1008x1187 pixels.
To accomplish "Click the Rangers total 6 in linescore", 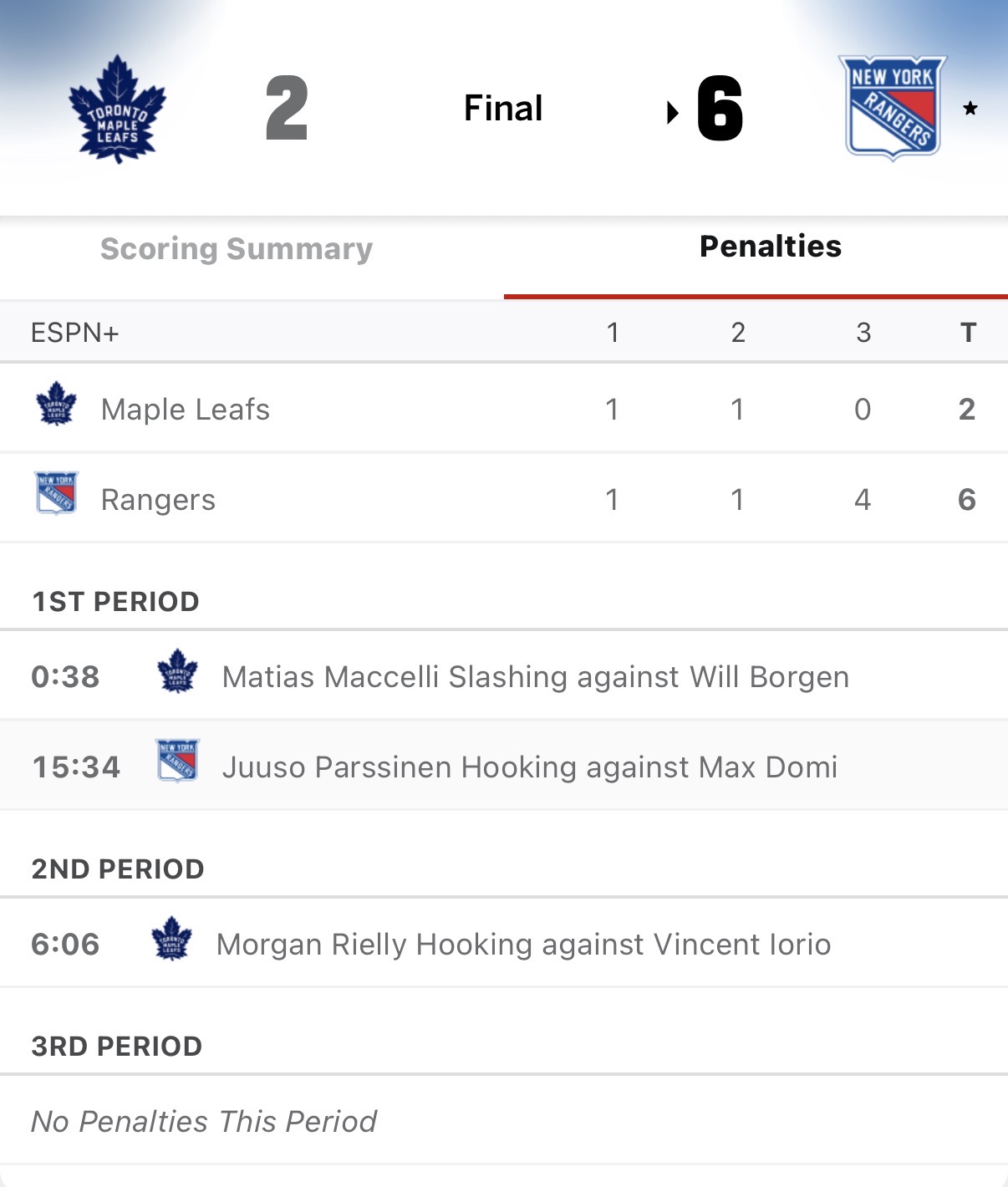I will (x=966, y=500).
